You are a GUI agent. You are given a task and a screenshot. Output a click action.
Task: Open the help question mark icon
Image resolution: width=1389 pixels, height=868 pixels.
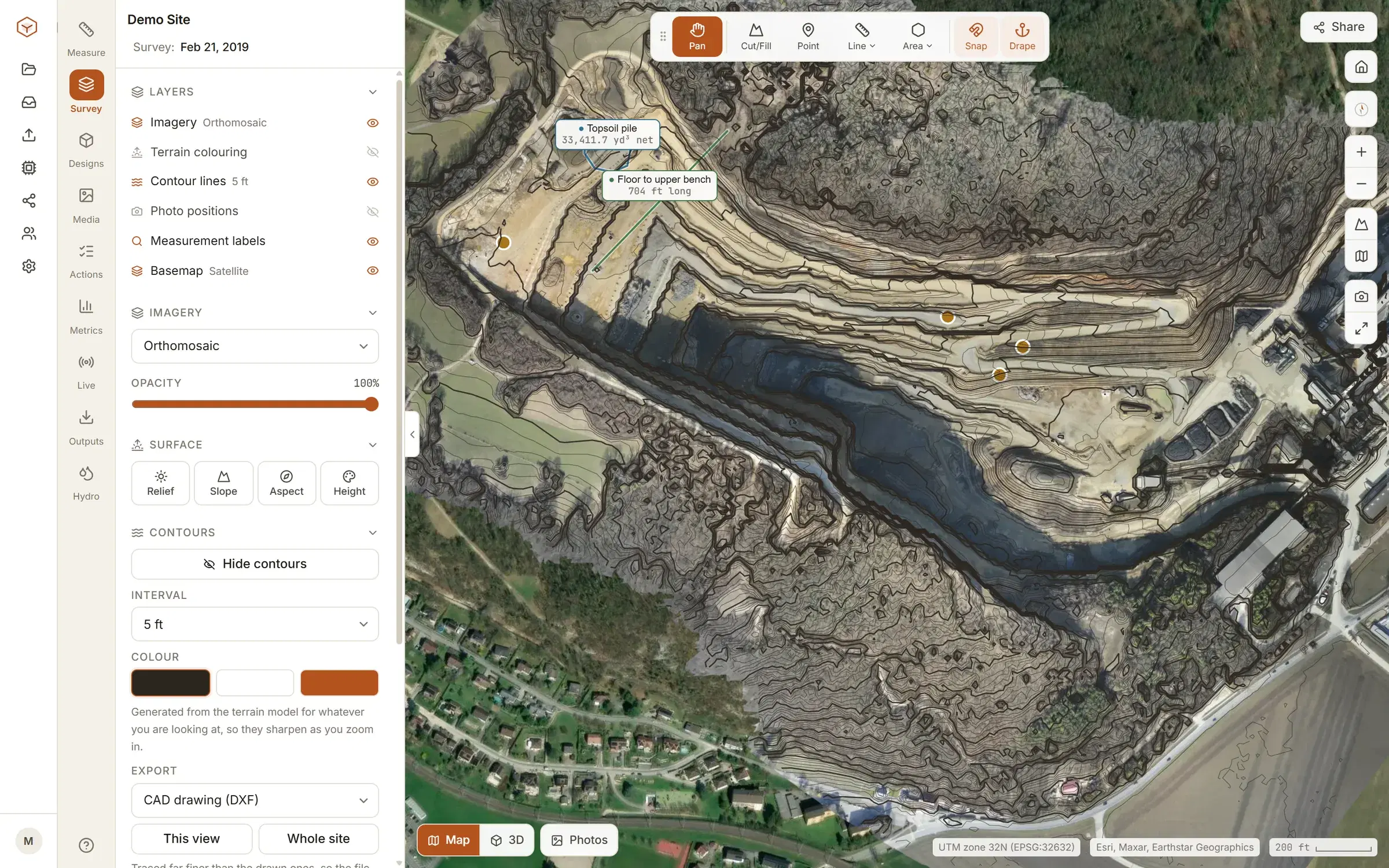click(86, 845)
